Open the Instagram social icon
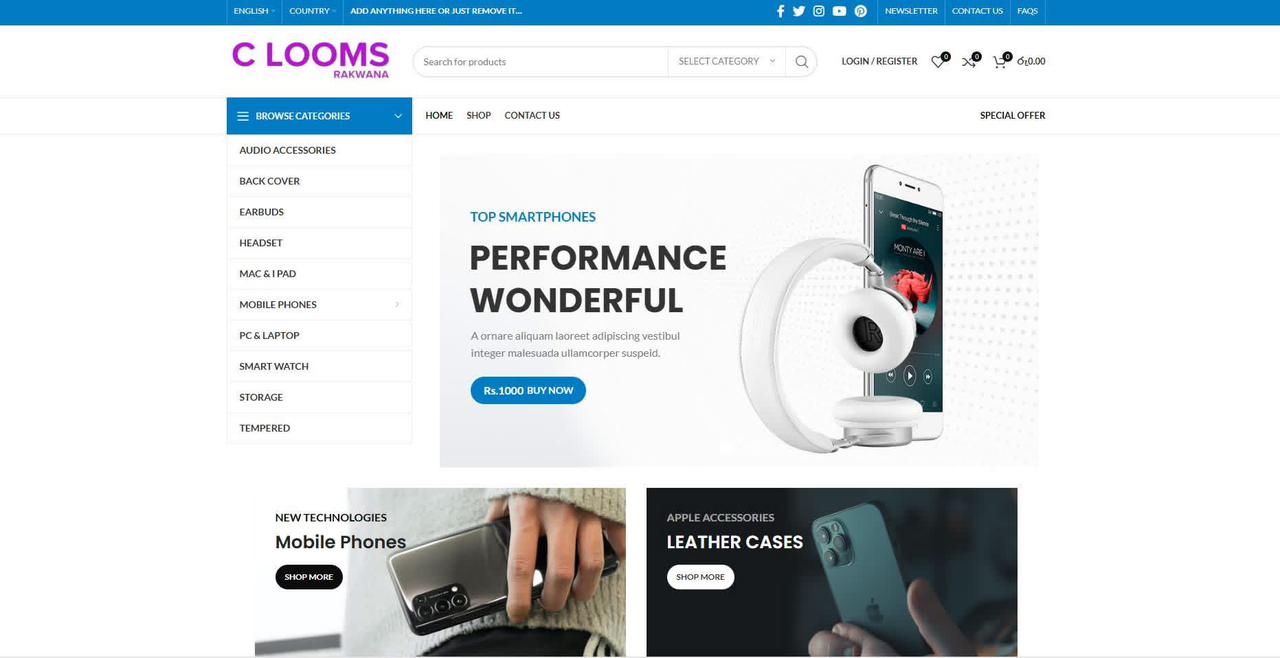 click(x=819, y=11)
